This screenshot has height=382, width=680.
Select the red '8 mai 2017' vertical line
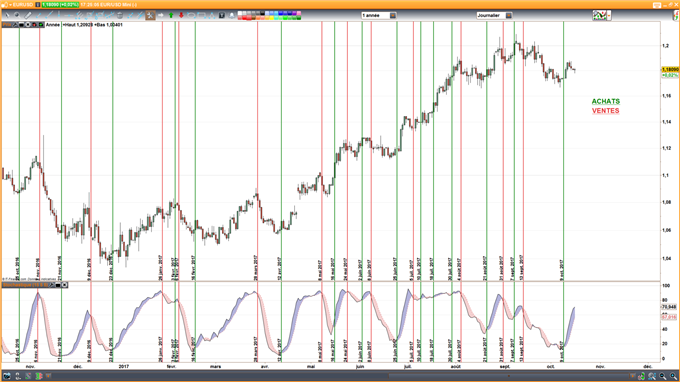coord(322,152)
